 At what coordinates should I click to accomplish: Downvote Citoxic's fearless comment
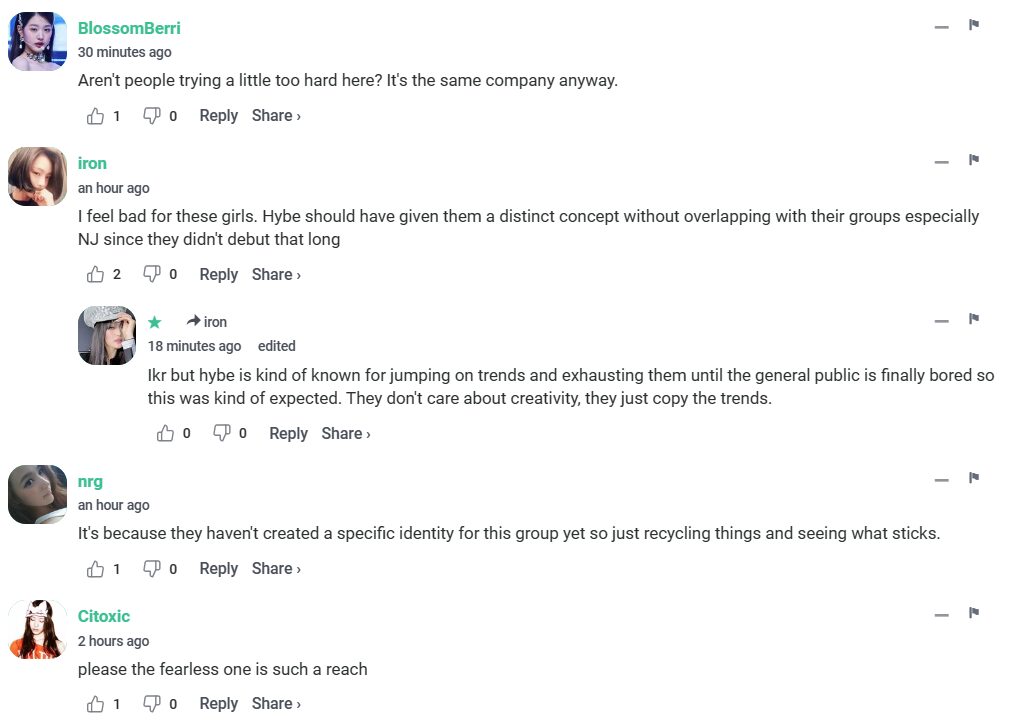coord(152,704)
